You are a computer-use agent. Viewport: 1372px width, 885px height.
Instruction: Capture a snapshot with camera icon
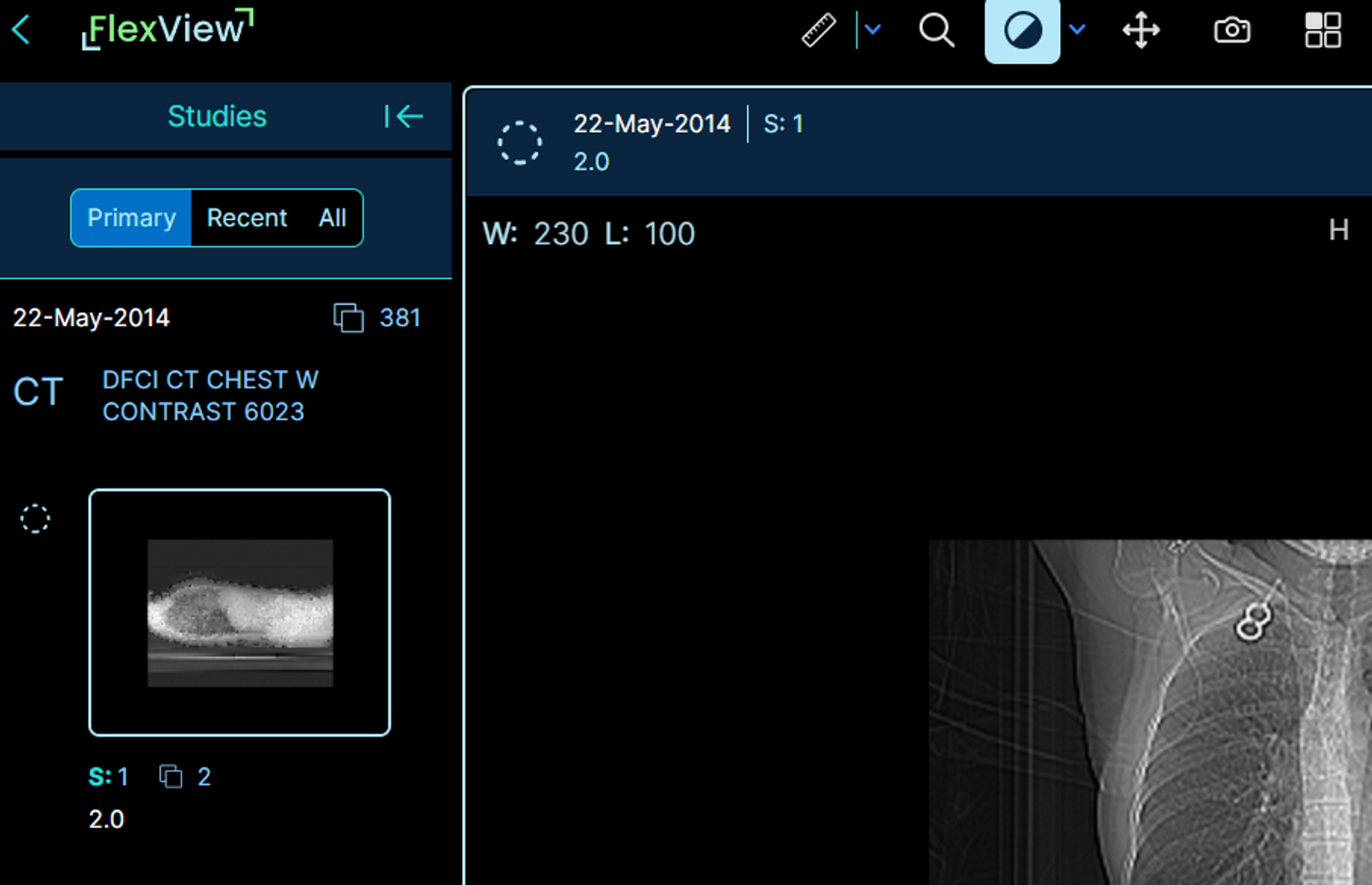coord(1231,31)
